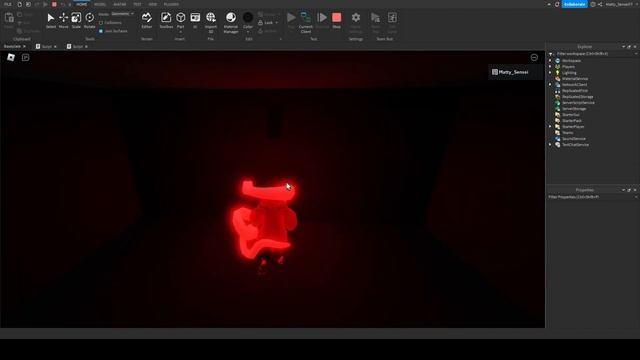Click the Workspace service icon
The height and width of the screenshot is (360, 640).
[x=558, y=61]
